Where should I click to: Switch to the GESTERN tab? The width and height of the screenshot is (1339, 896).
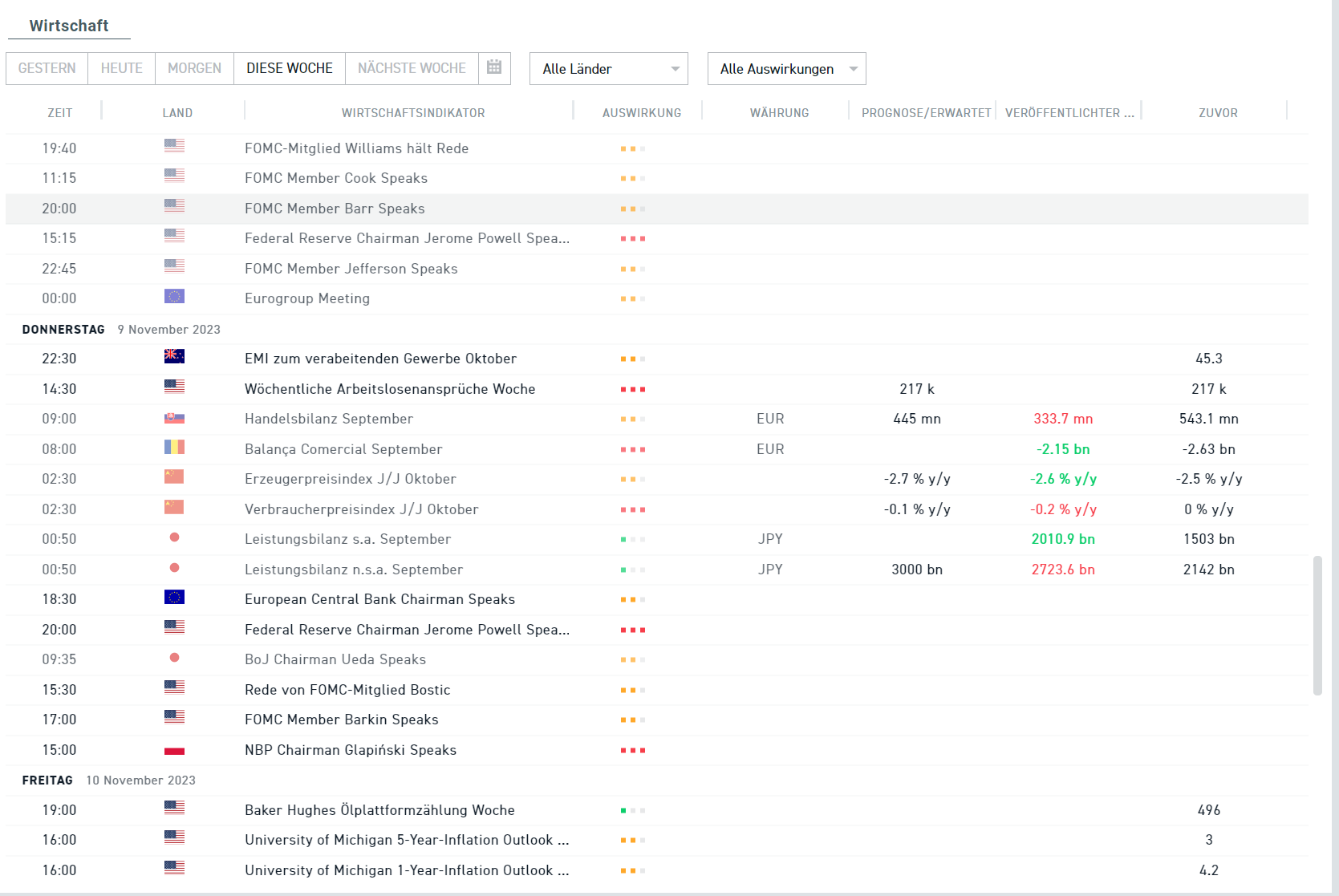47,68
